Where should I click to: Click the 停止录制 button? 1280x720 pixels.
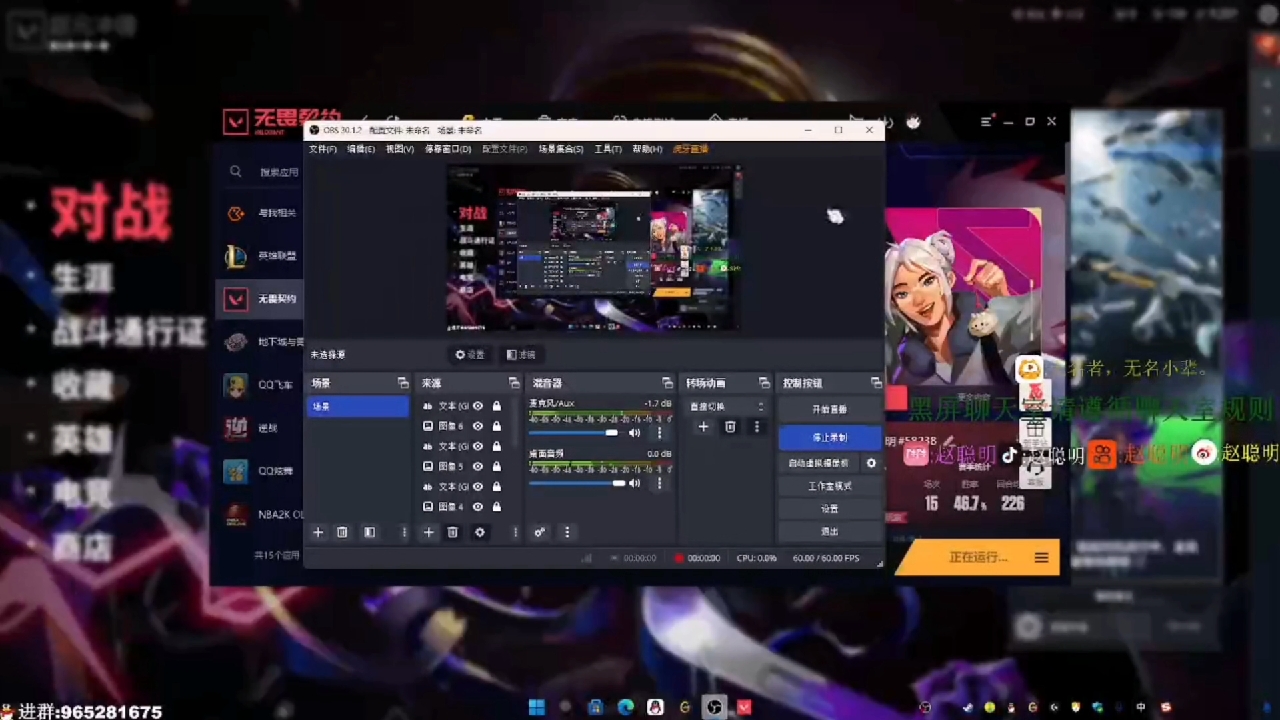click(829, 438)
